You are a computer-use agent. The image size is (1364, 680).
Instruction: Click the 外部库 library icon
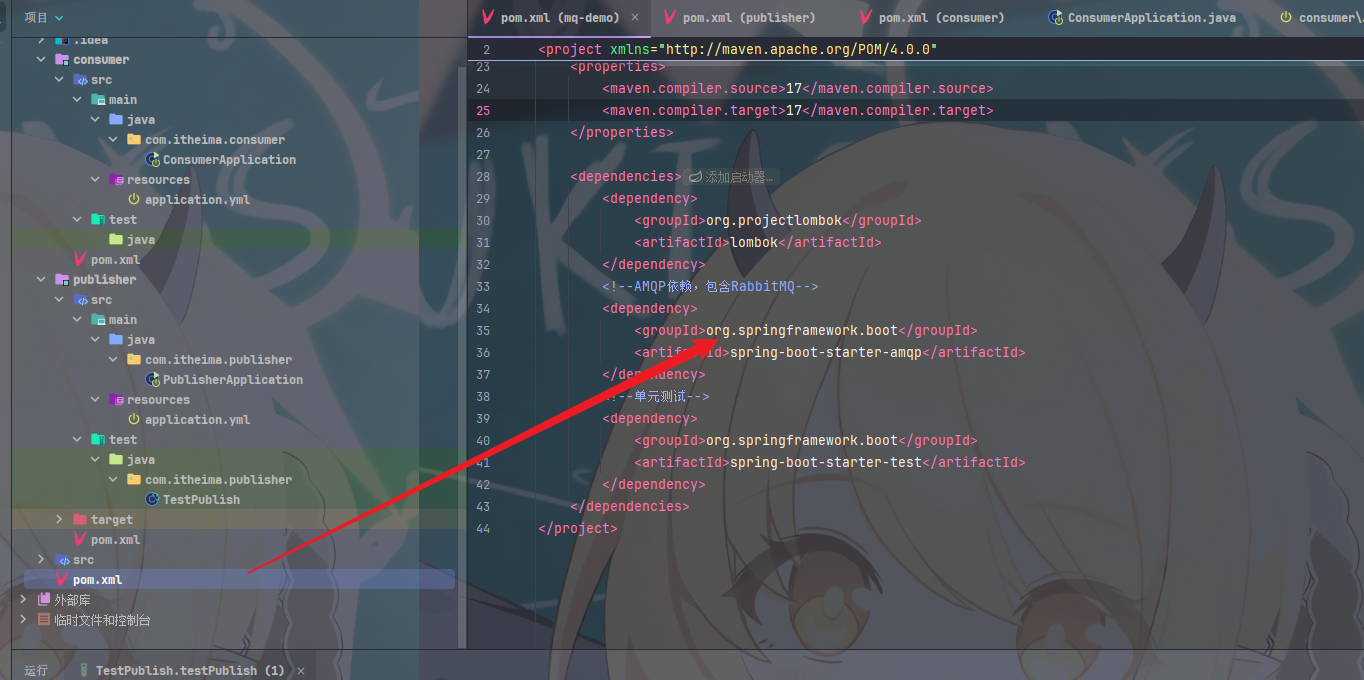tap(44, 600)
